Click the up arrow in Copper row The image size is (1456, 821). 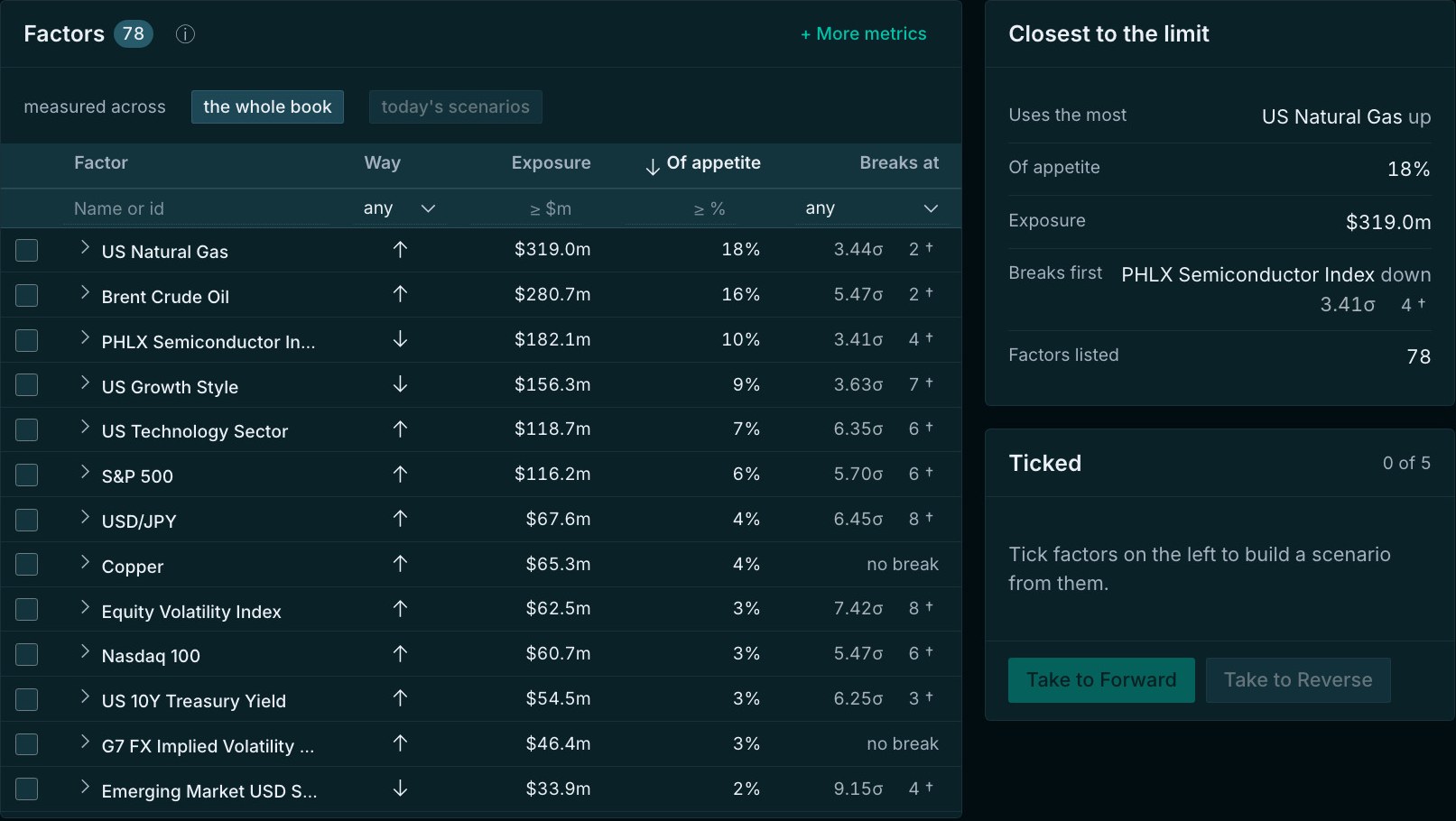click(x=401, y=564)
